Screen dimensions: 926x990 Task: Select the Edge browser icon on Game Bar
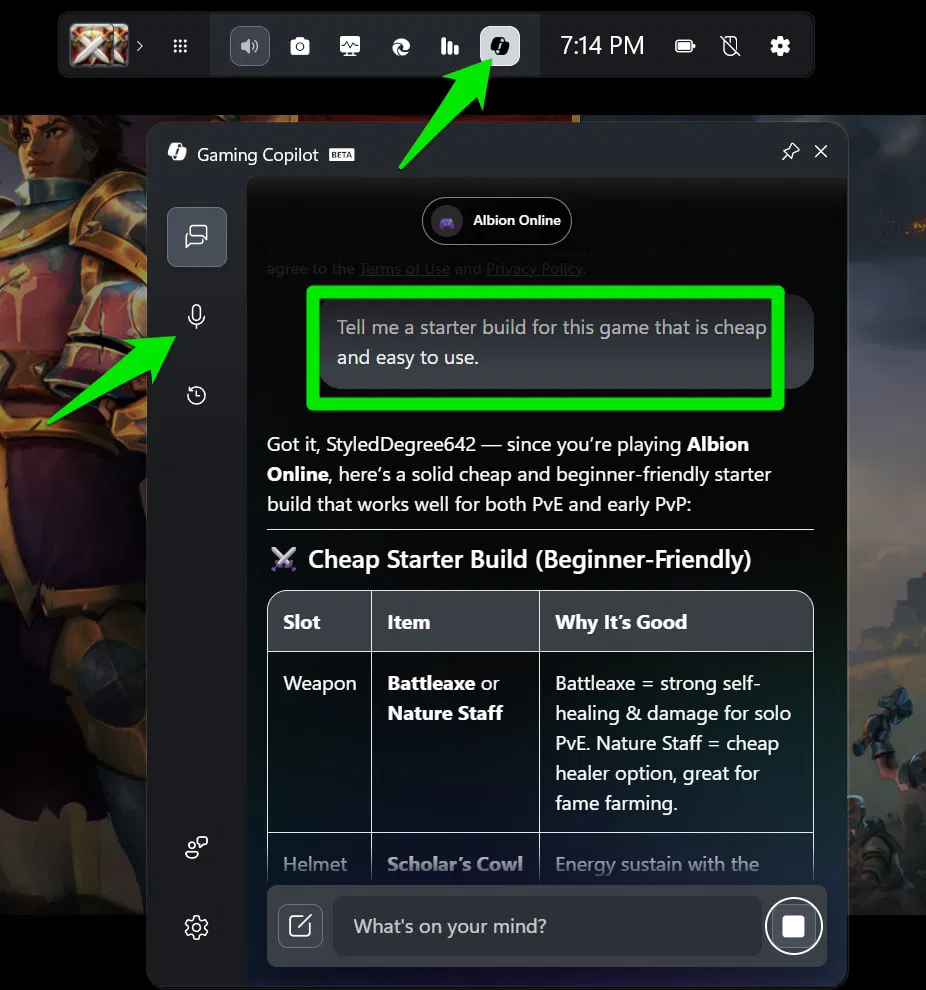(400, 45)
